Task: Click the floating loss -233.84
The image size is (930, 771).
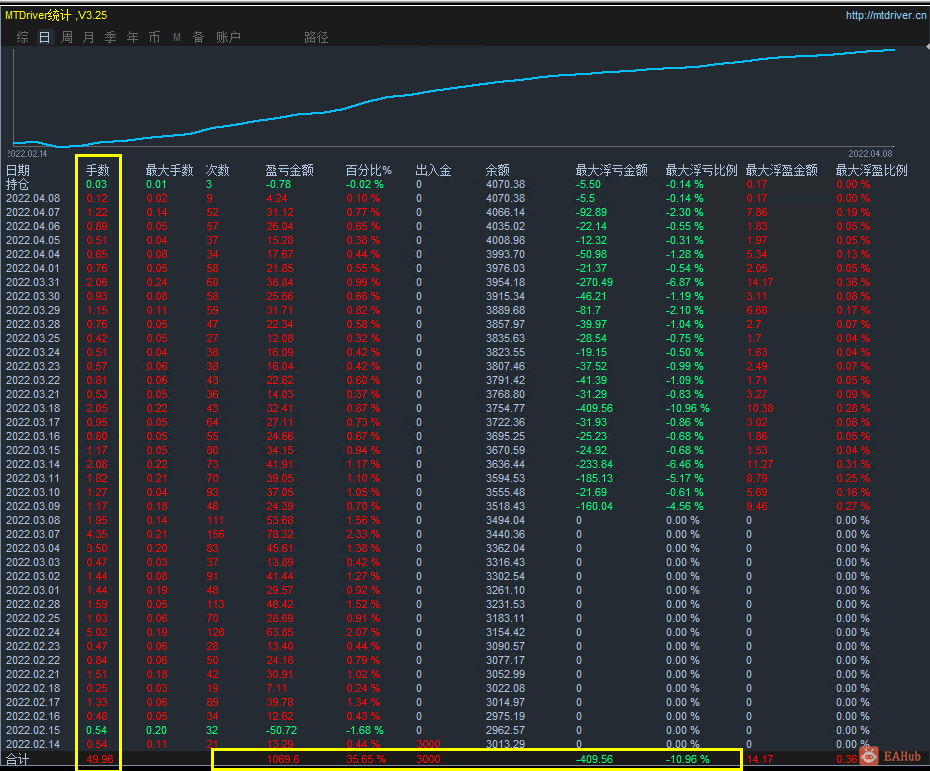Action: tap(594, 464)
